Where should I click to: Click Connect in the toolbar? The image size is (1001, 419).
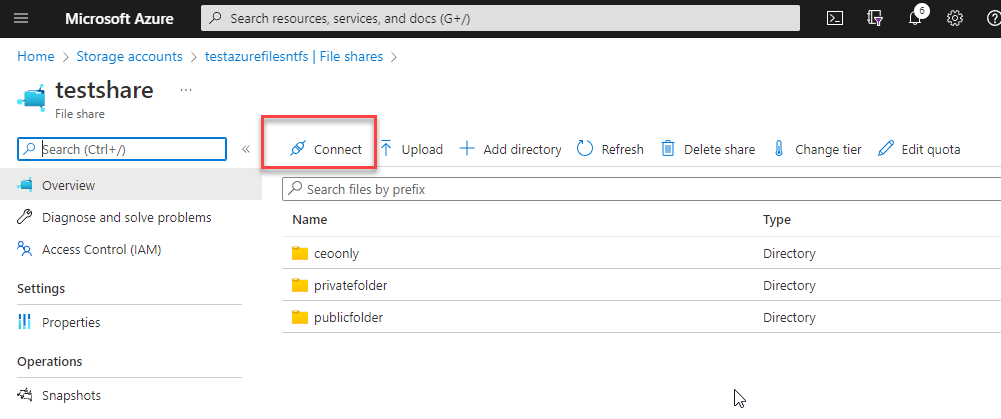tap(326, 149)
